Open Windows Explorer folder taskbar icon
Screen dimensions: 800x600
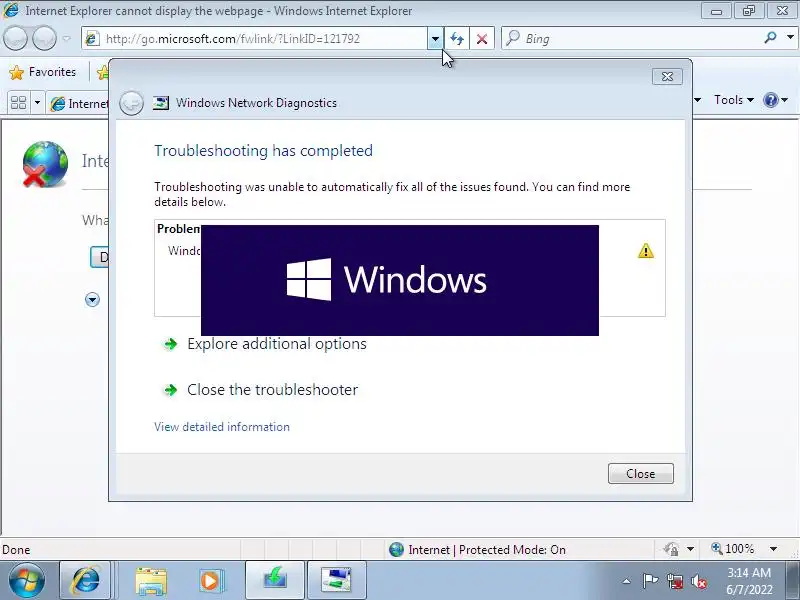coord(151,581)
